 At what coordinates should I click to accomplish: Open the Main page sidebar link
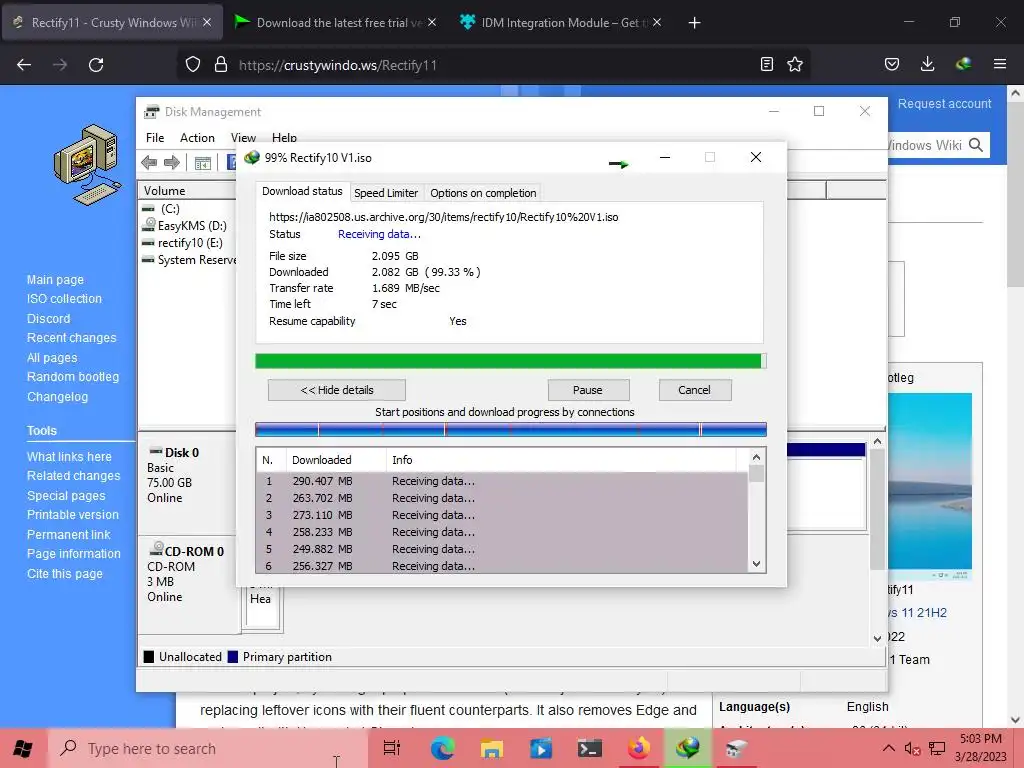[x=56, y=280]
